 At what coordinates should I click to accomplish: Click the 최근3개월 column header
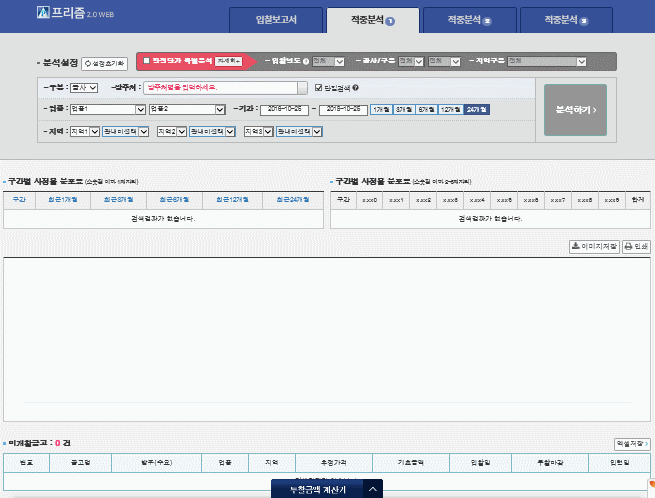pyautogui.click(x=118, y=200)
